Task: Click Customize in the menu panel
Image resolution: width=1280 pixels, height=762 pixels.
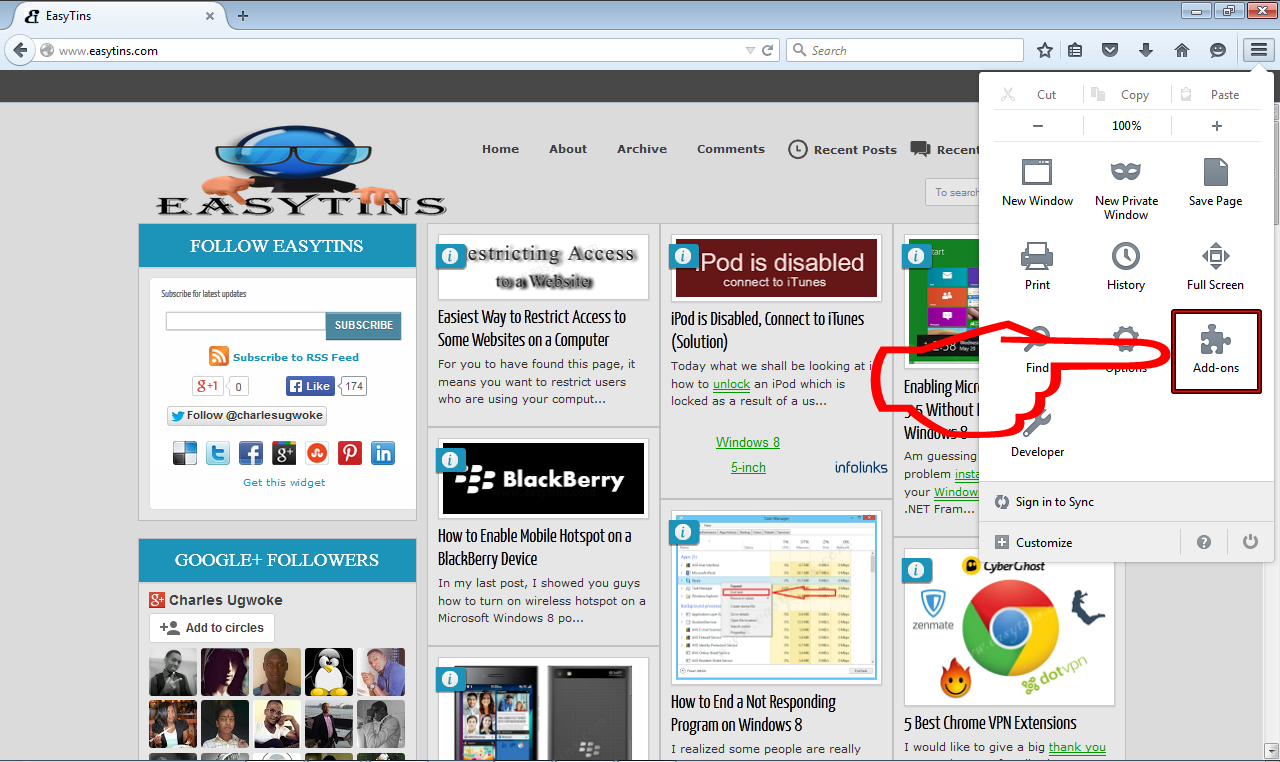Action: click(x=1034, y=542)
